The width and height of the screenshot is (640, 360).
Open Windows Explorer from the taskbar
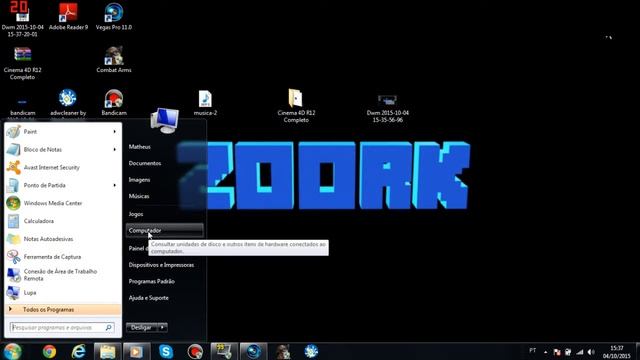coord(107,351)
